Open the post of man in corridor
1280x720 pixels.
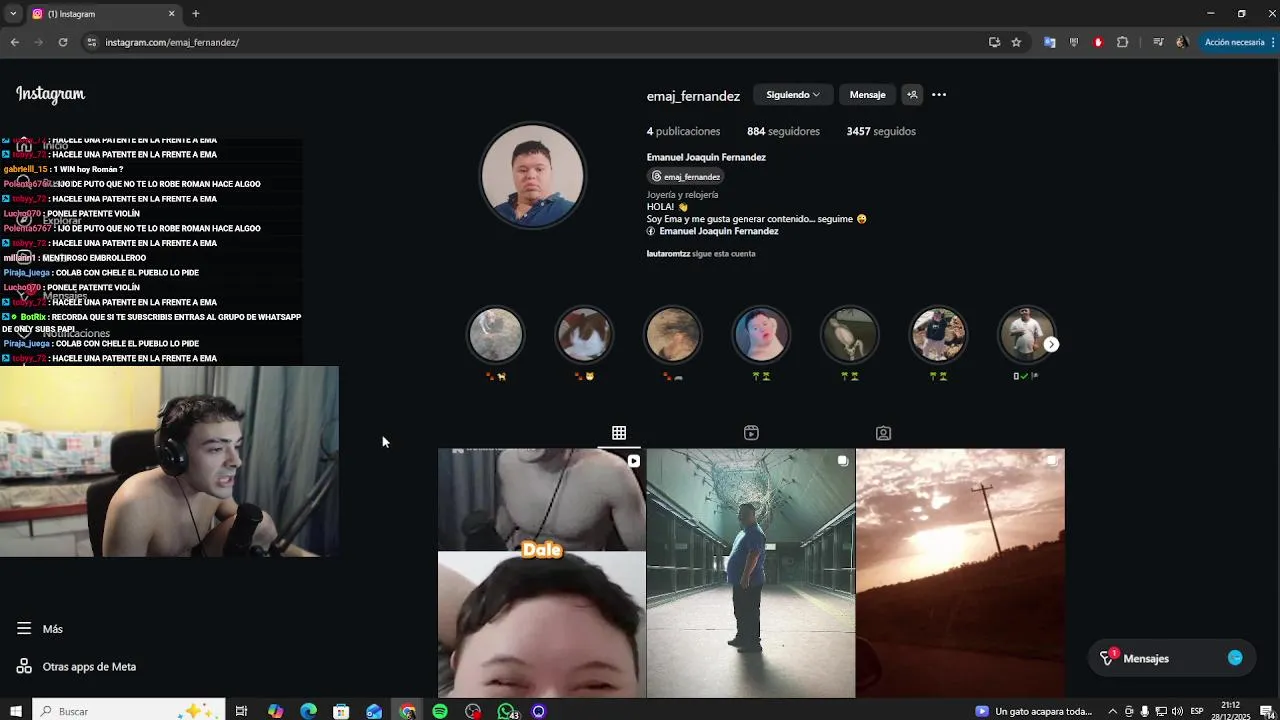pyautogui.click(x=751, y=573)
